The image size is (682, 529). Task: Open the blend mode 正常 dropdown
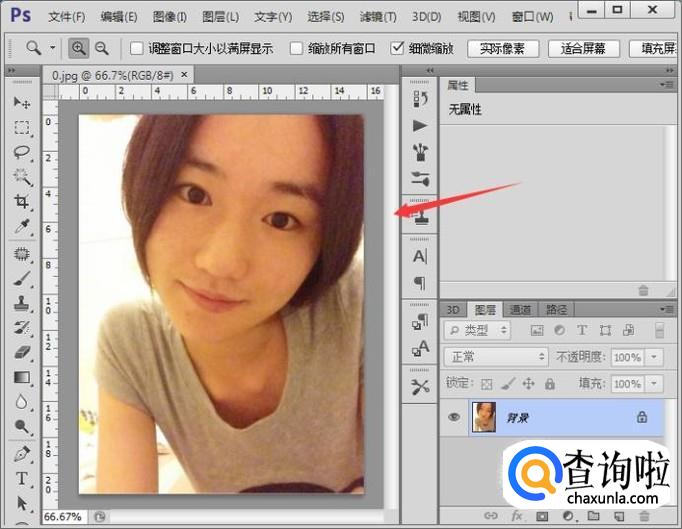click(497, 357)
